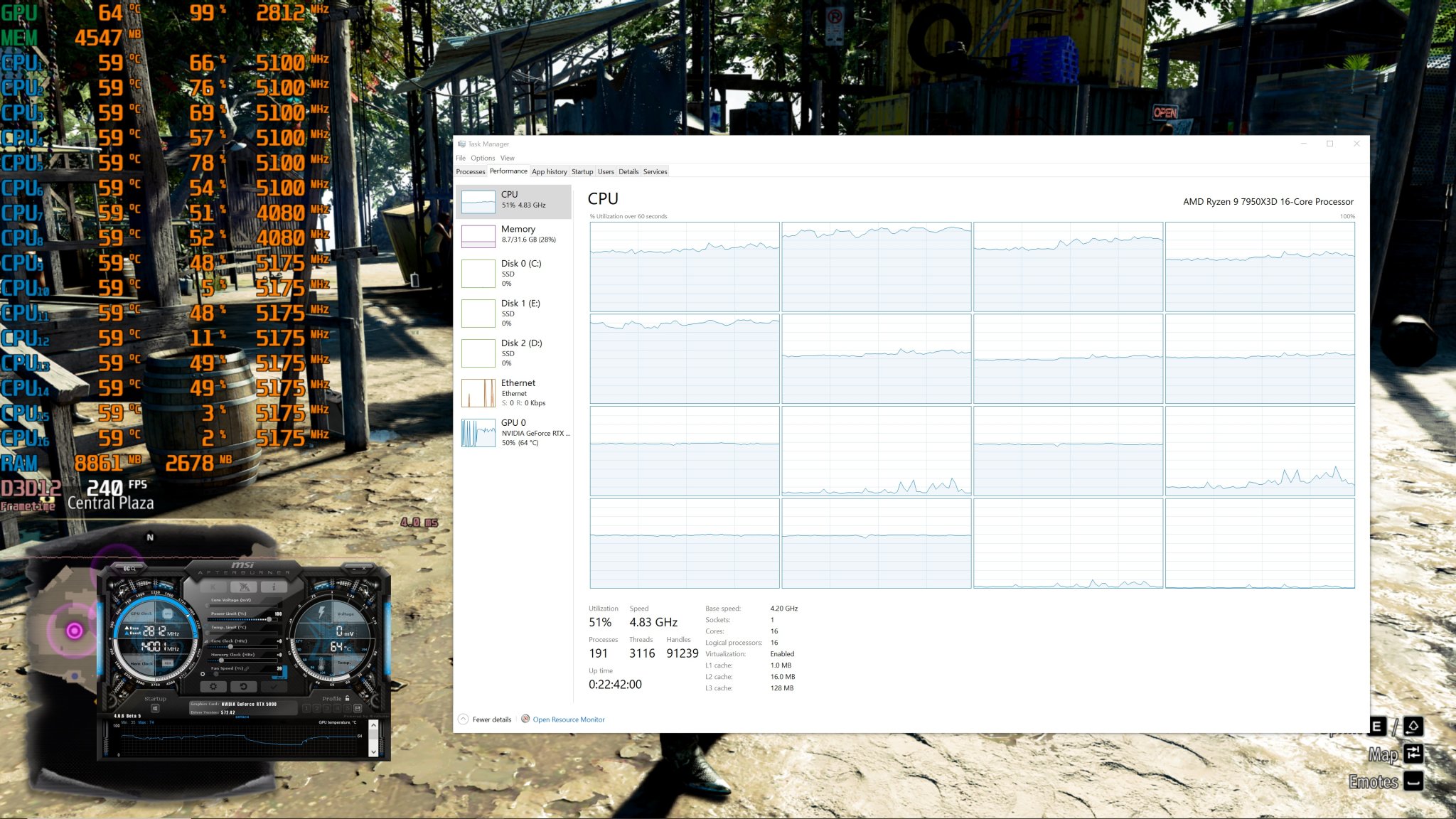Click the Detach link in Afterburner
This screenshot has width=1456, height=819.
[x=242, y=717]
